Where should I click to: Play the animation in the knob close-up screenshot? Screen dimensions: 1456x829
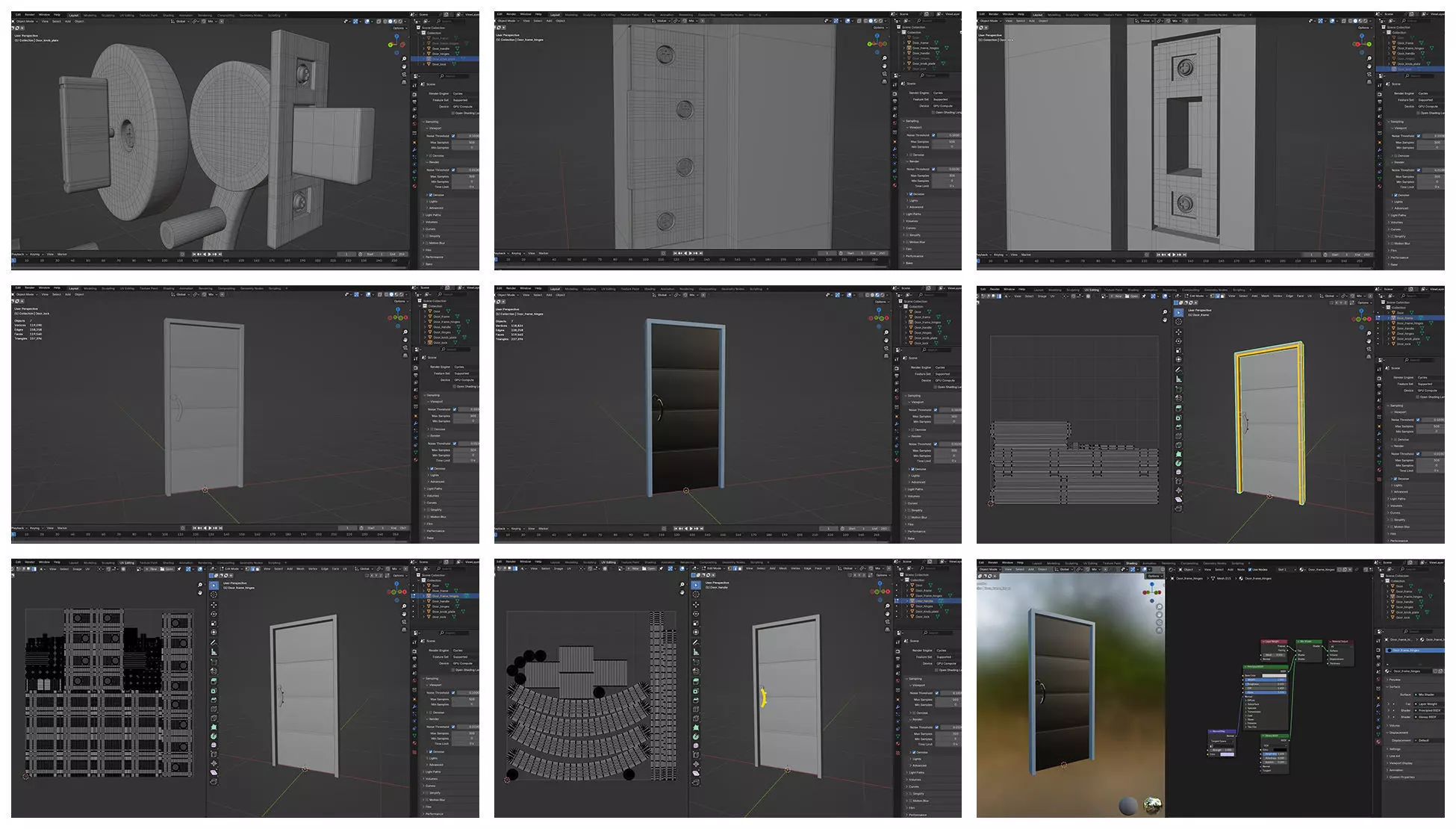point(210,254)
